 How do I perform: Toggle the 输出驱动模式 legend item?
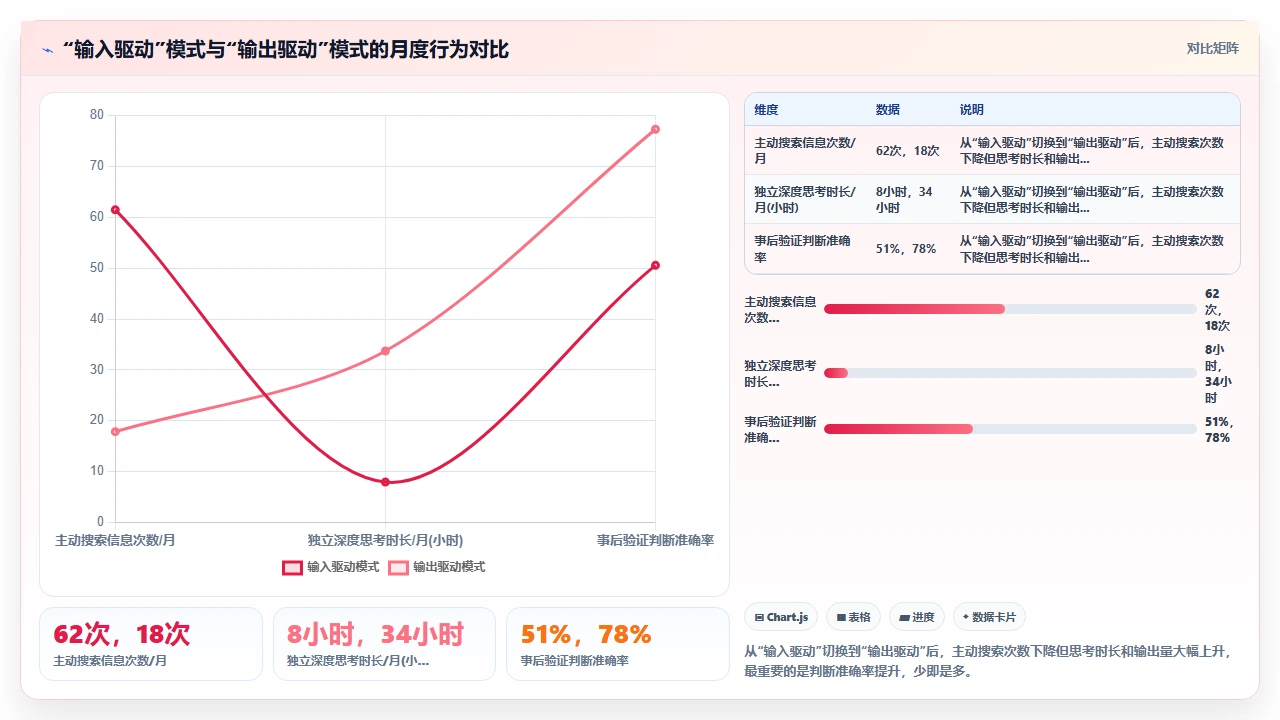(x=437, y=567)
